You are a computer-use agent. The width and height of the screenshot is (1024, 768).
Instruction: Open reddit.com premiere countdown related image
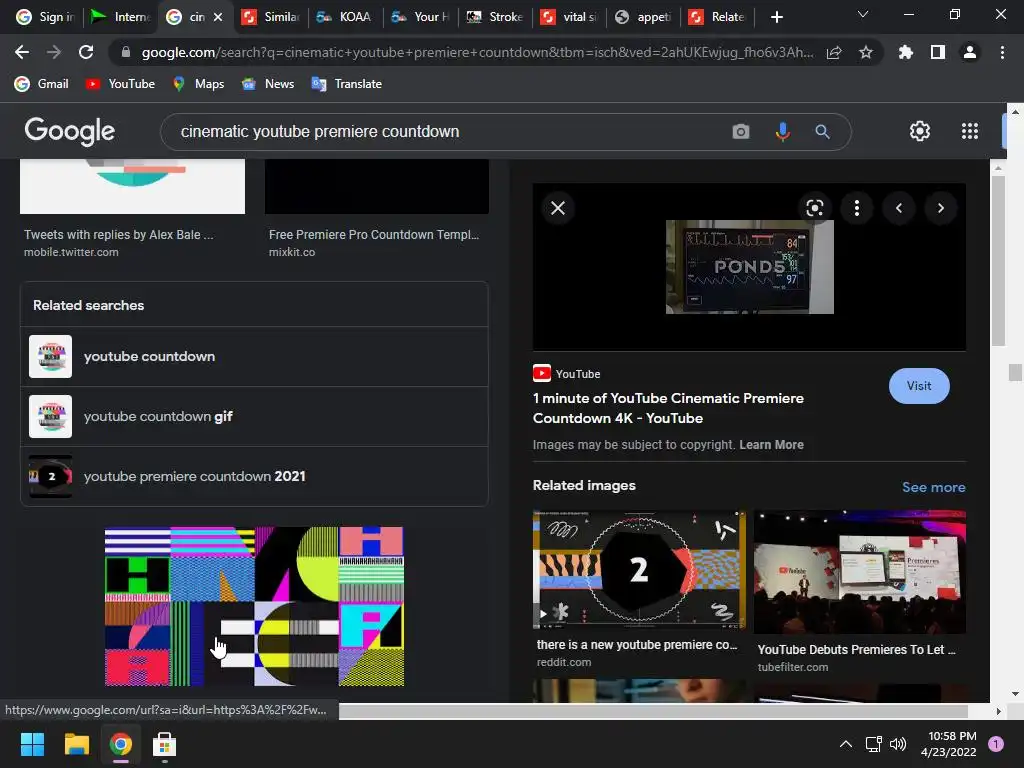point(639,569)
